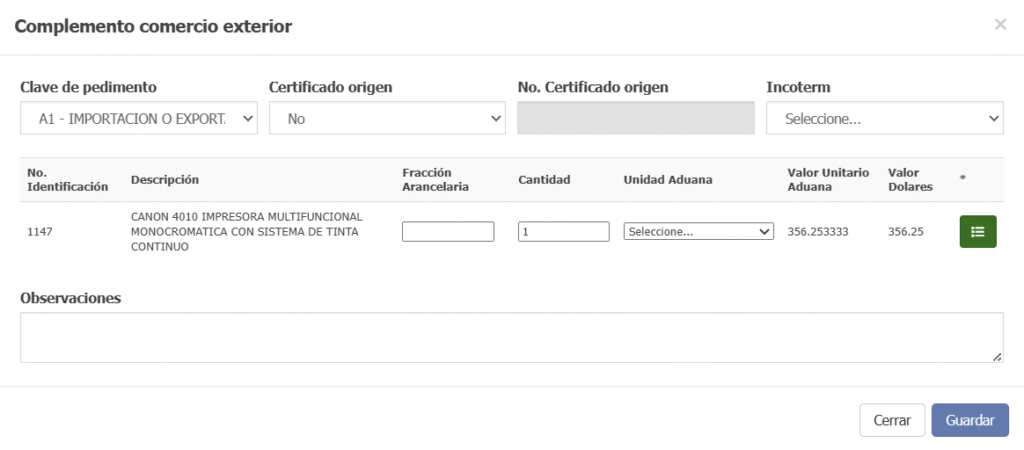Click the disabled No. Certificado origen field
Screen dimensions: 1024x450
click(636, 118)
